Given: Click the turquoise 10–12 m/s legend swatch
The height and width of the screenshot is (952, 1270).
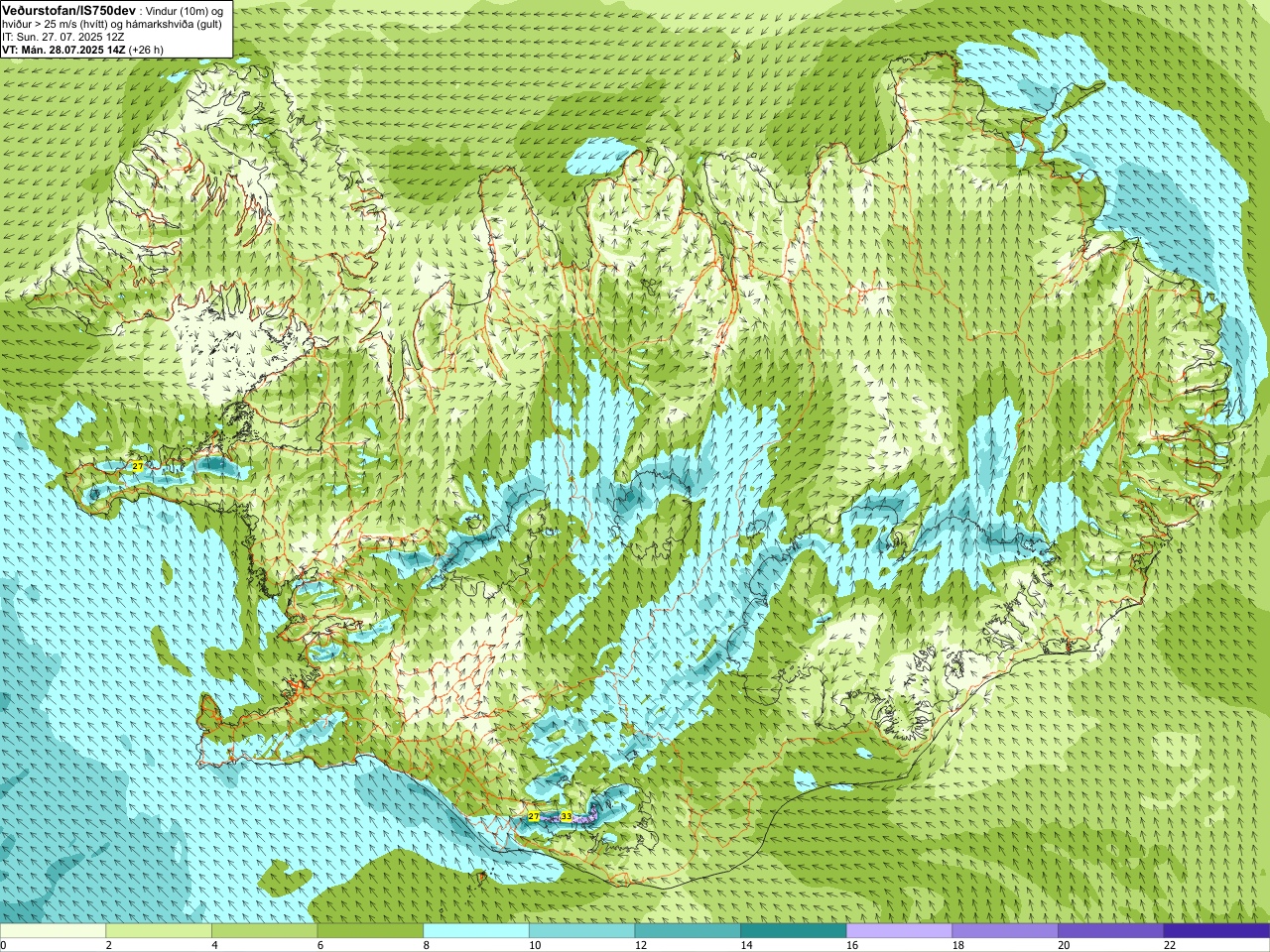Looking at the screenshot, I should [x=581, y=931].
